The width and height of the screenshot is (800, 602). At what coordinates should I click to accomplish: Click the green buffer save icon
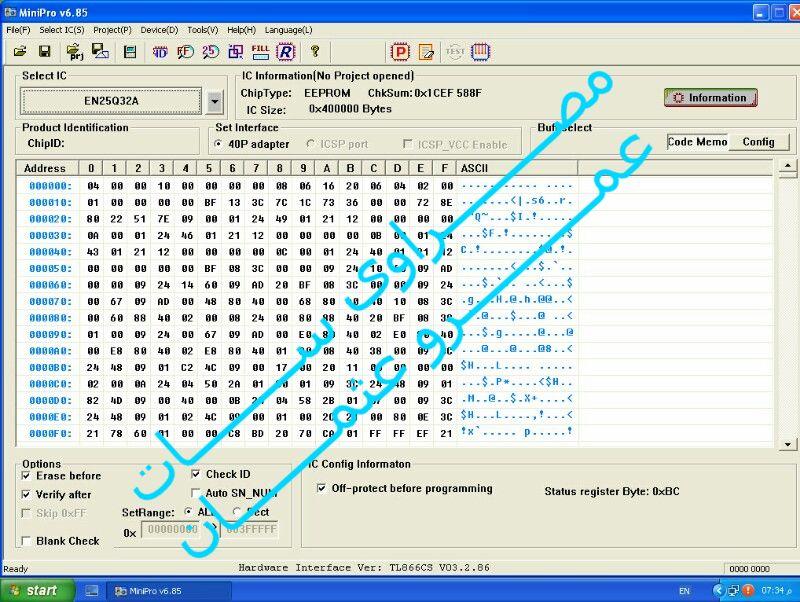[x=130, y=52]
